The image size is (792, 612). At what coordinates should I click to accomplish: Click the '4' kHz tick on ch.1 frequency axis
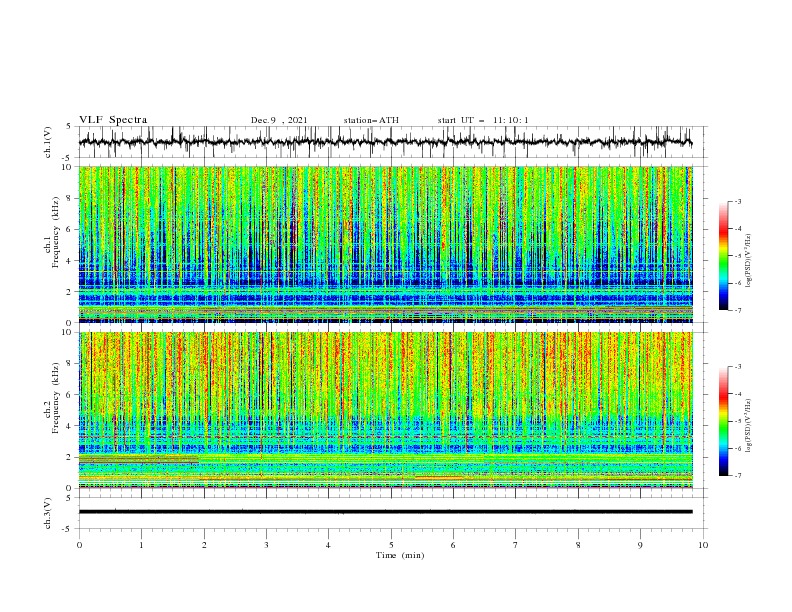[70, 261]
